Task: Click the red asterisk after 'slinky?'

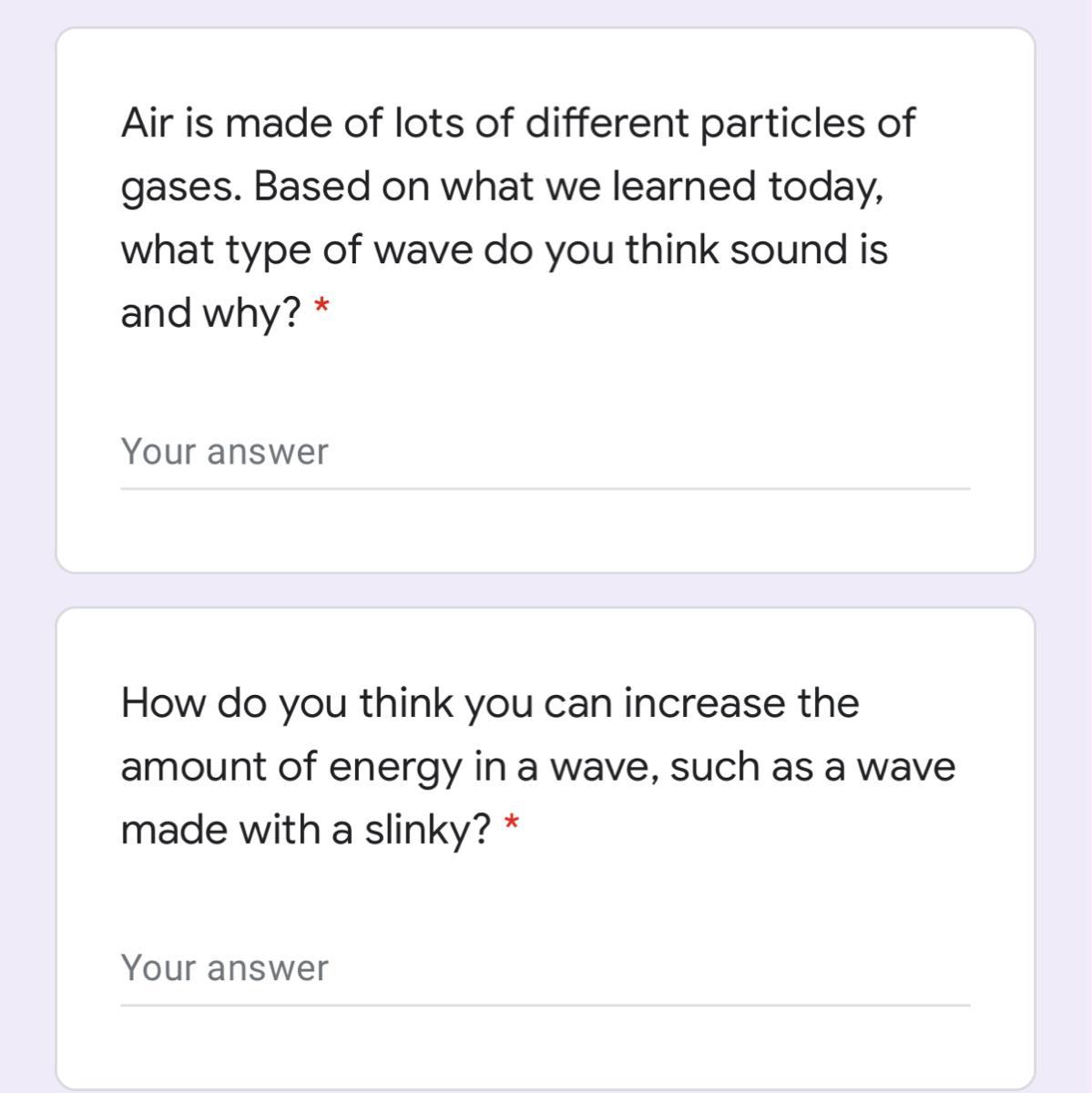Action: point(512,825)
